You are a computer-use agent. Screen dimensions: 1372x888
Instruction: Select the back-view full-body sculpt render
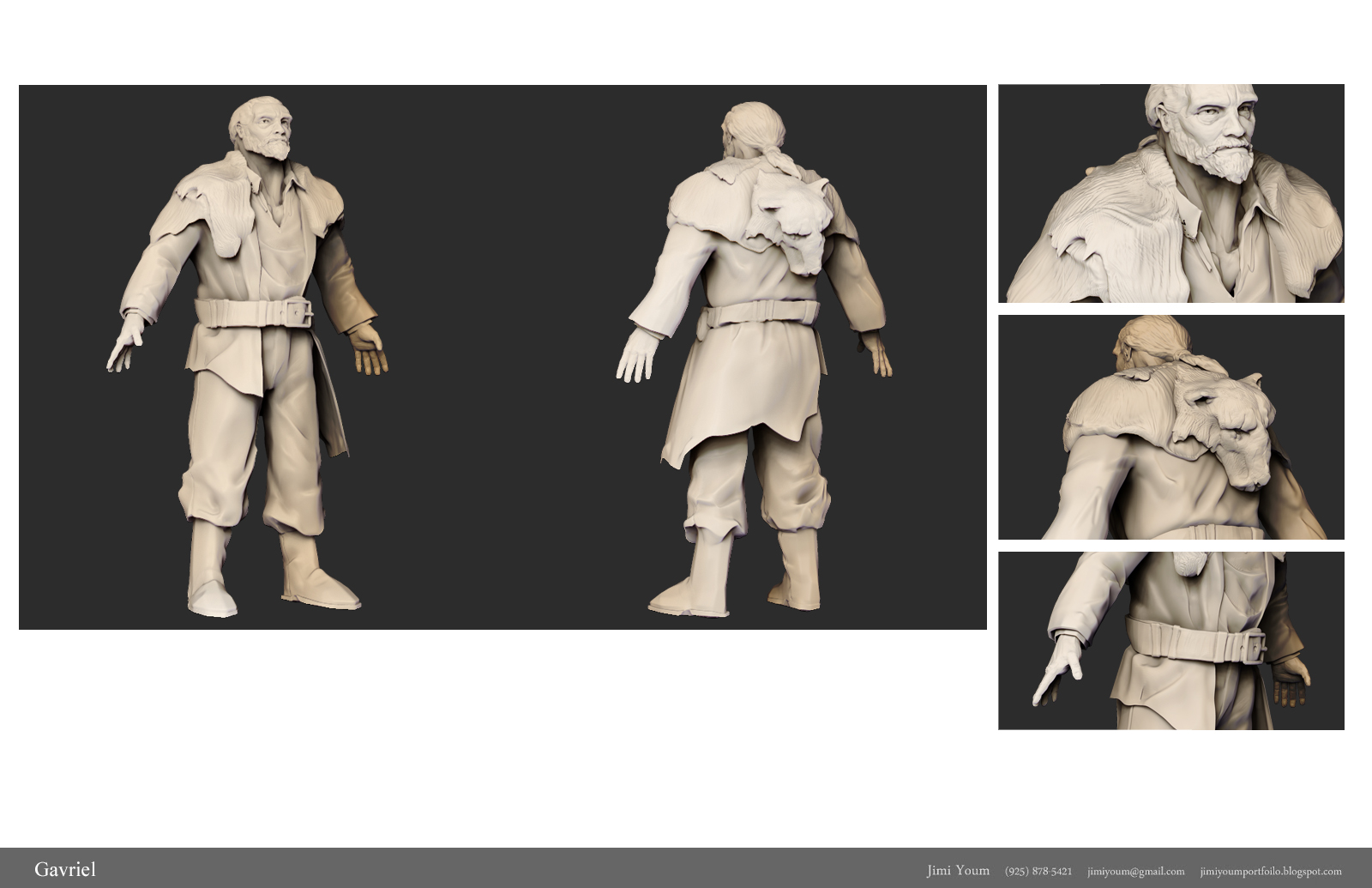click(755, 359)
